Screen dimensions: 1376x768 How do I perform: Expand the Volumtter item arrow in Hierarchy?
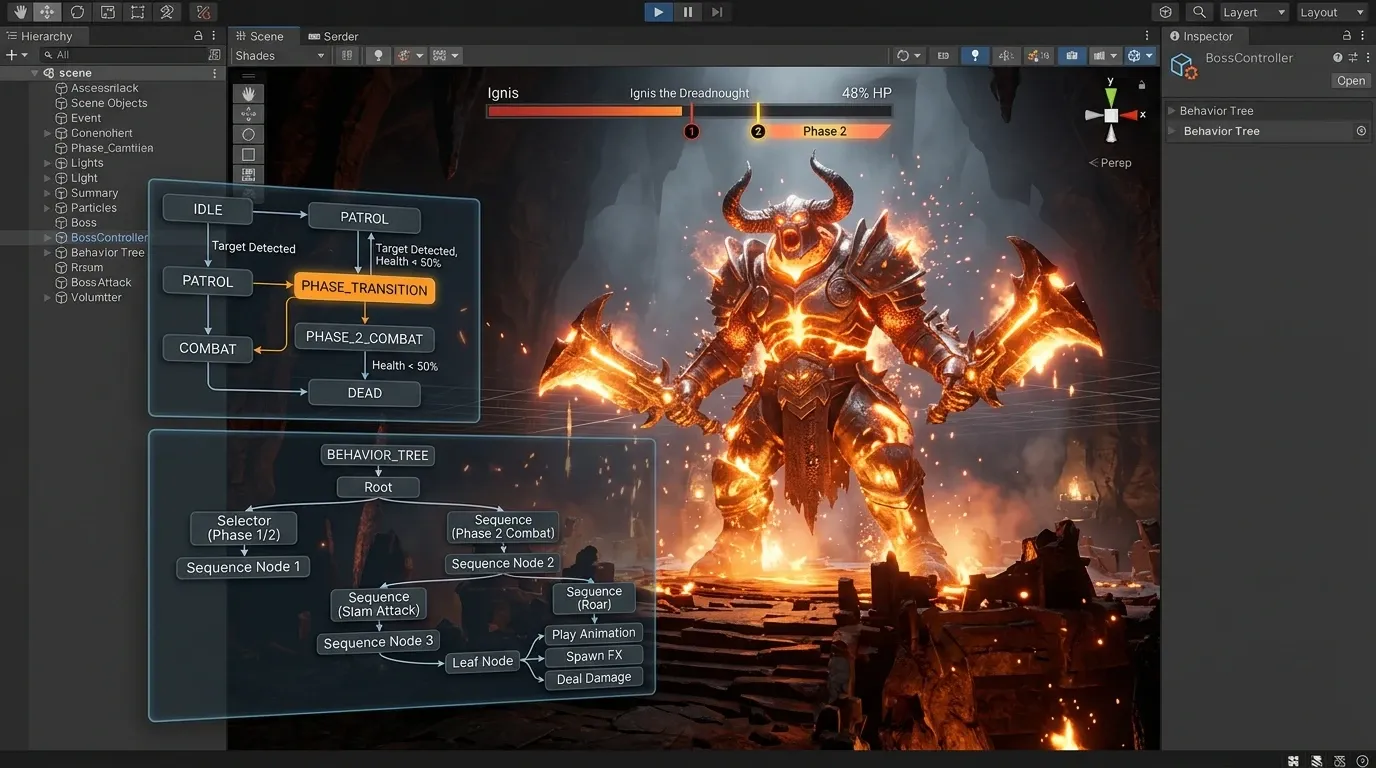(x=47, y=298)
